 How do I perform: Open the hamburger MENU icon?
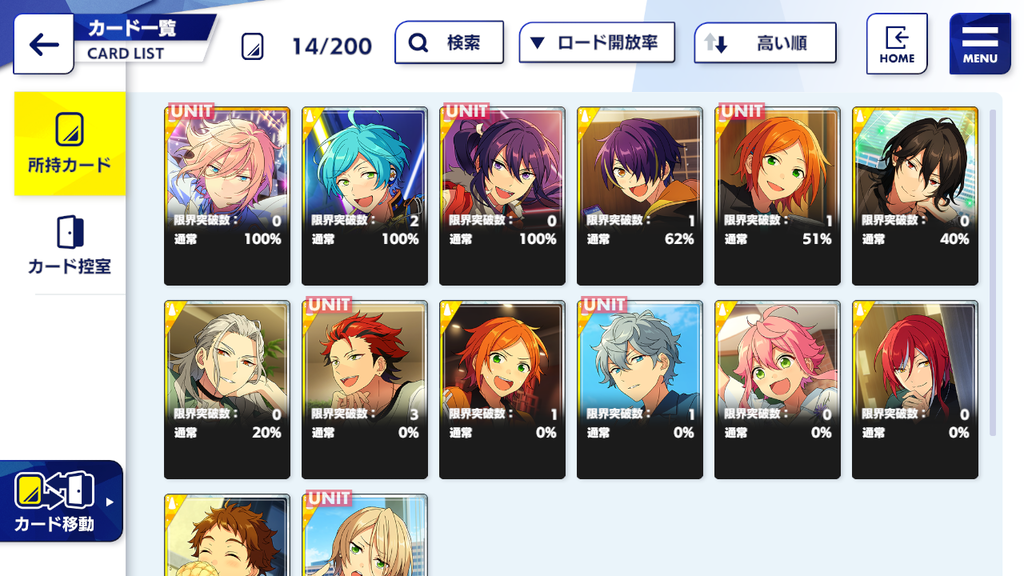tap(980, 44)
